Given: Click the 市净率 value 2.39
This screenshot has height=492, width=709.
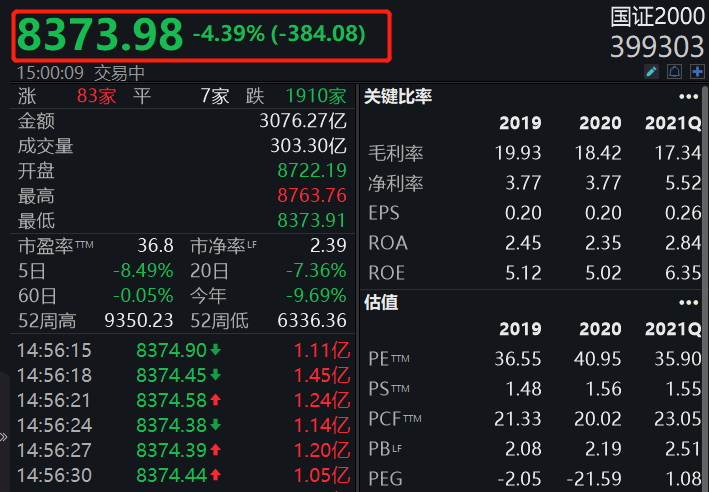Looking at the screenshot, I should [328, 246].
